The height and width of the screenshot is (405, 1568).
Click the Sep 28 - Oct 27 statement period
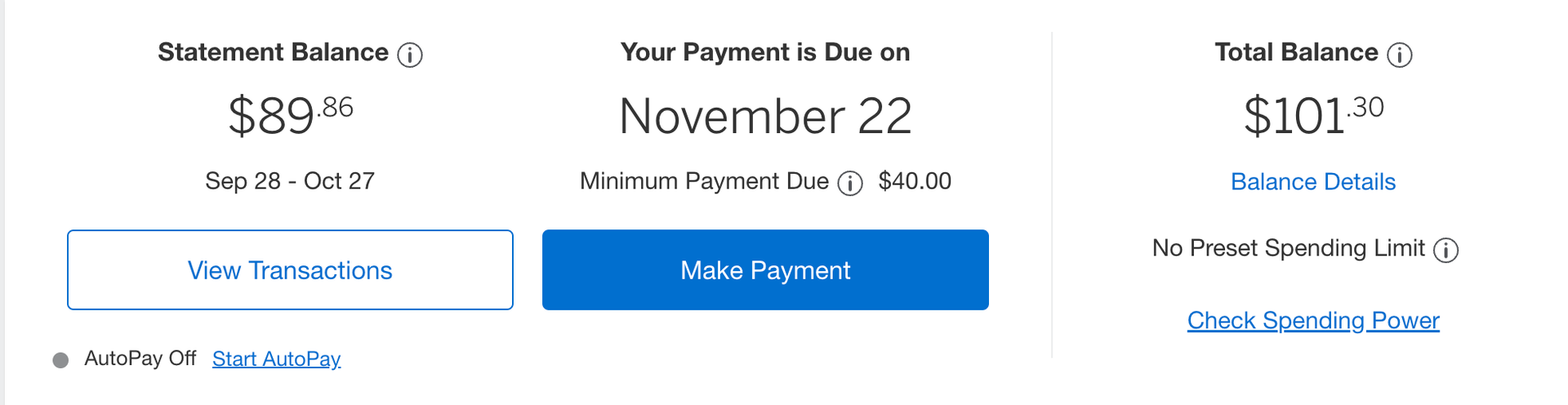[290, 180]
